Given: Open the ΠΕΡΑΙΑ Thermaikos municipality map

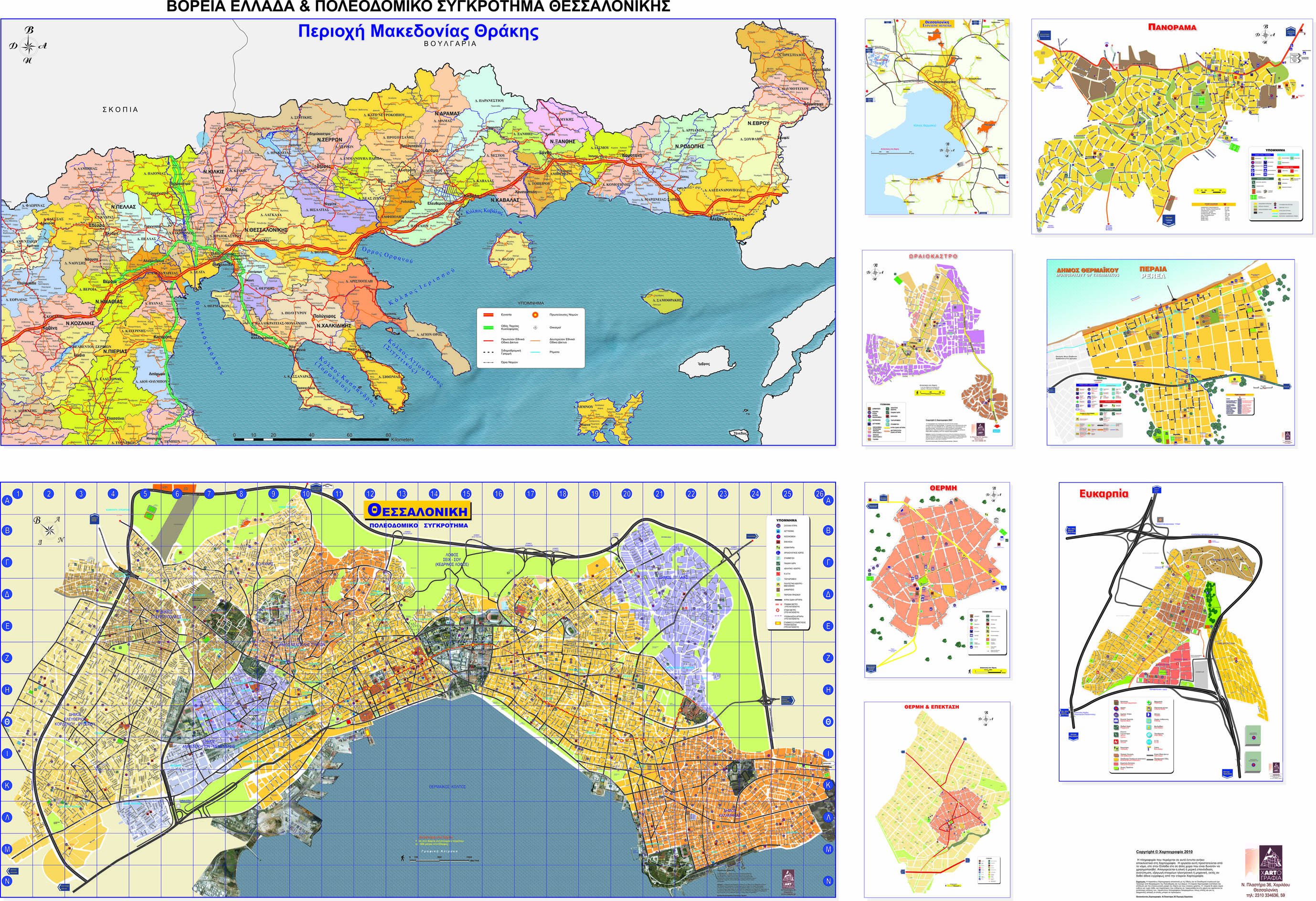Looking at the screenshot, I should coord(1170,352).
